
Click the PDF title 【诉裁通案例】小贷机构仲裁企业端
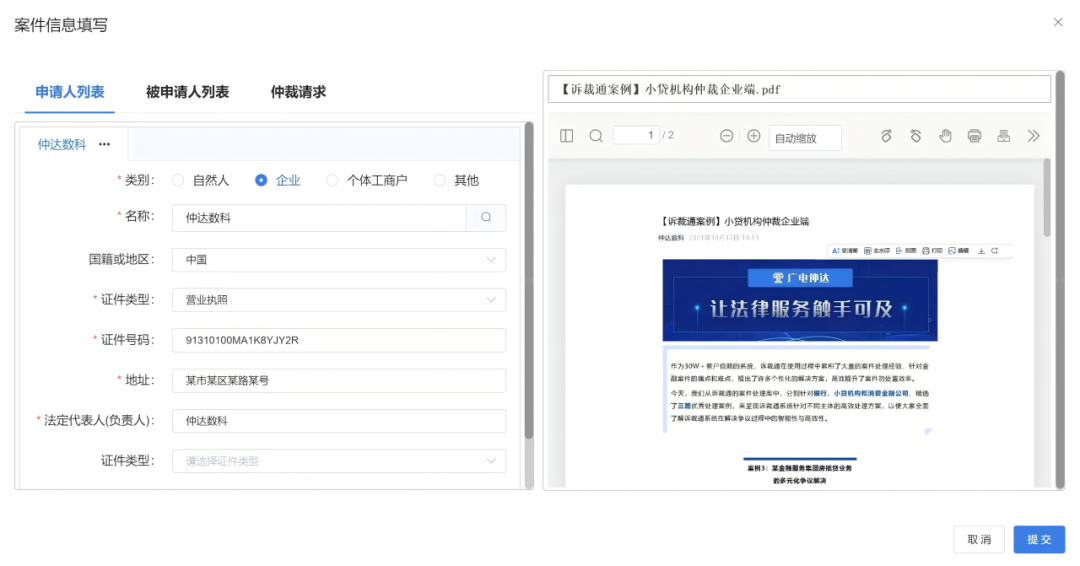coord(734,221)
